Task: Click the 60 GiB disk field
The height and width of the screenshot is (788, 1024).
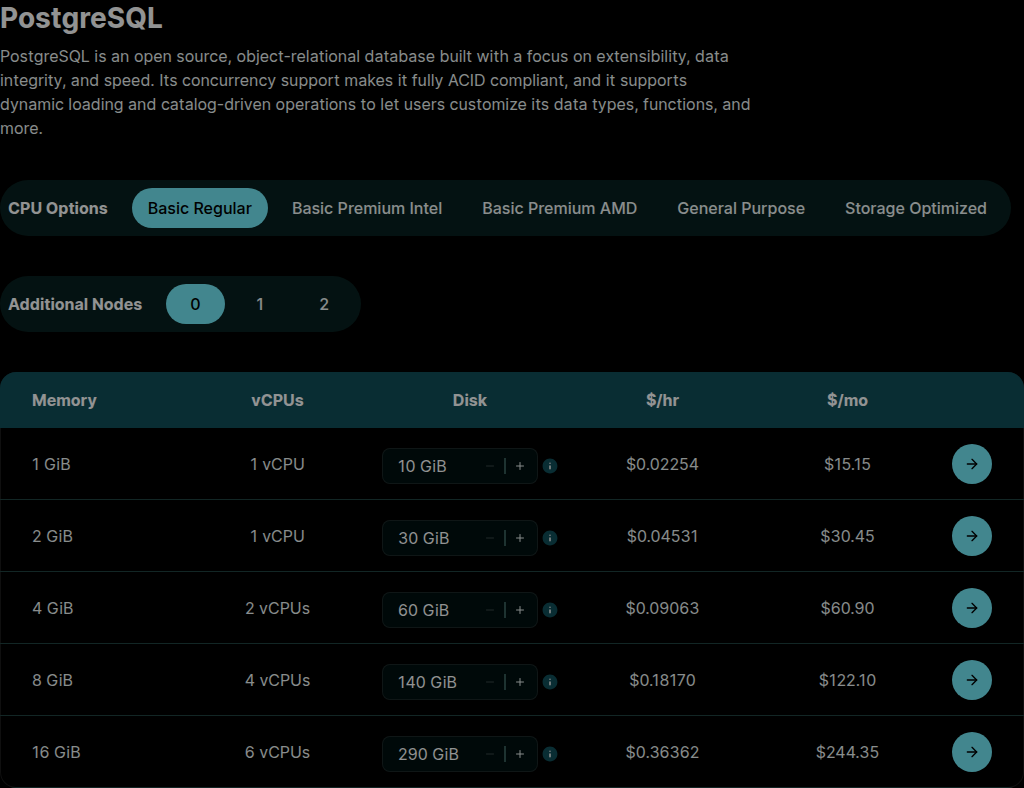Action: [x=460, y=610]
